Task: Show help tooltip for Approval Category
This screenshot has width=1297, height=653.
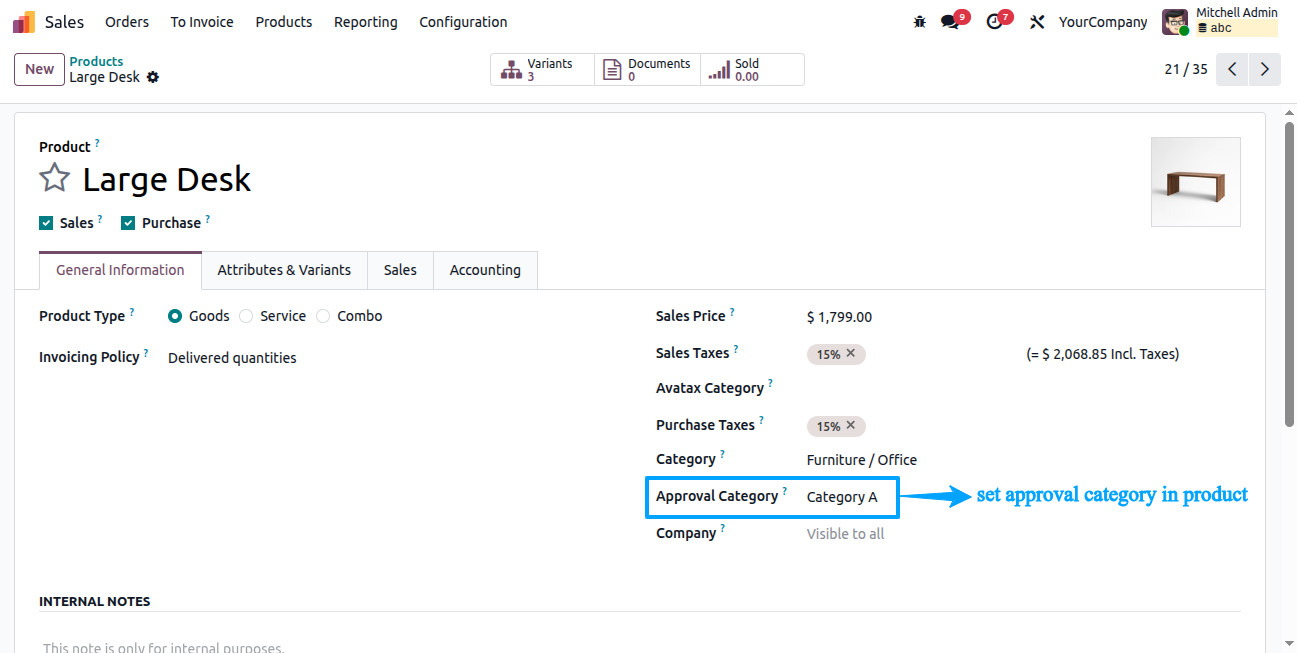Action: (785, 492)
